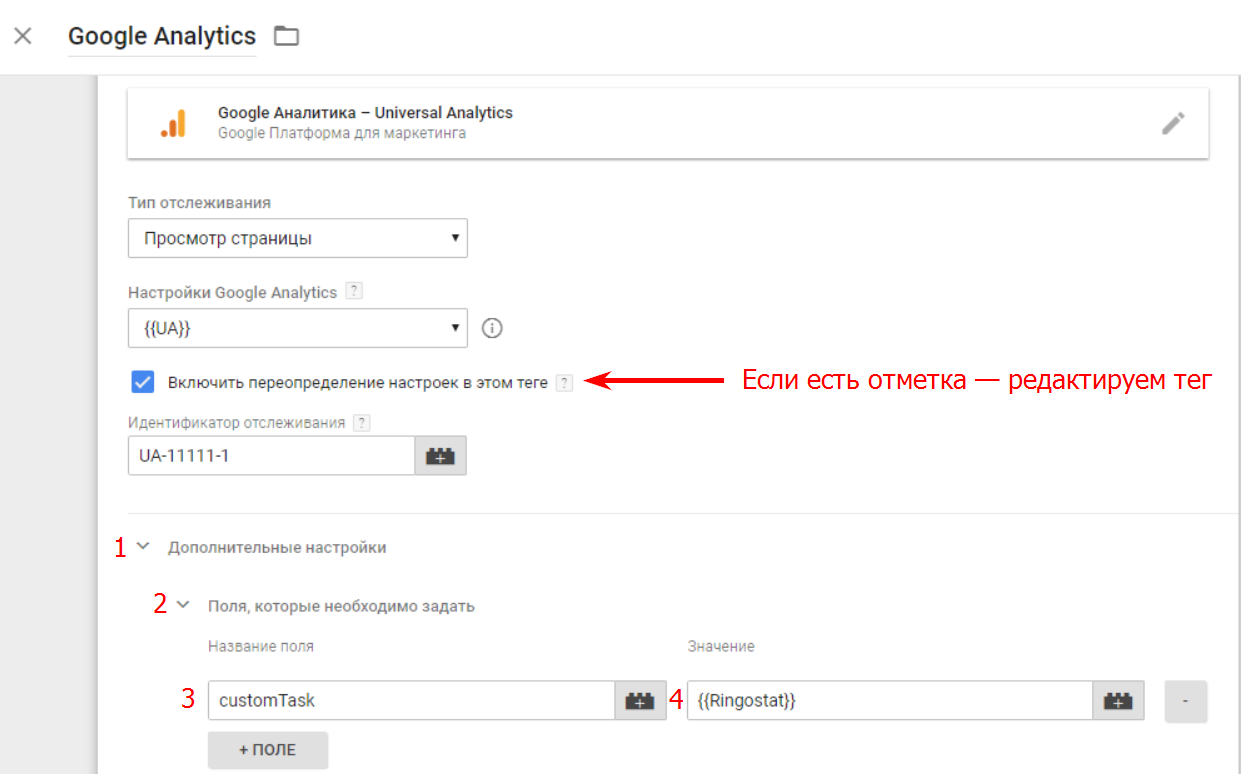Collapse 'Дополнительные настройки' section

143,547
